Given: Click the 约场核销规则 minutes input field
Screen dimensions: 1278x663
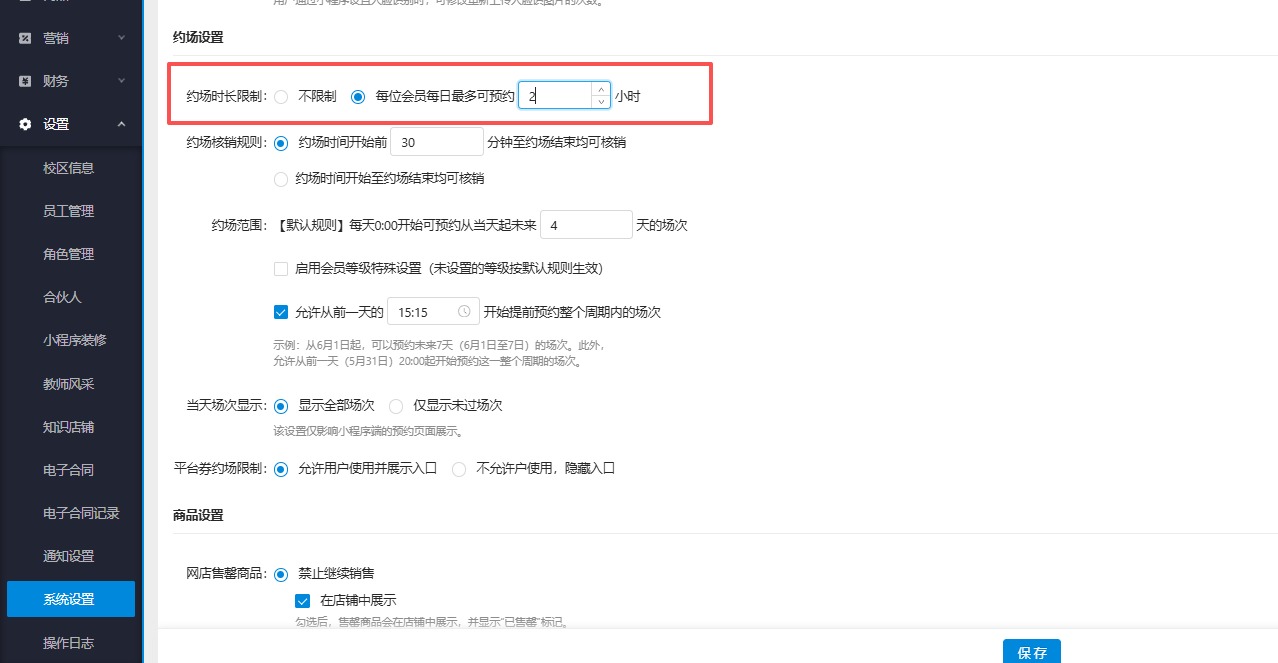Looking at the screenshot, I should coord(436,142).
